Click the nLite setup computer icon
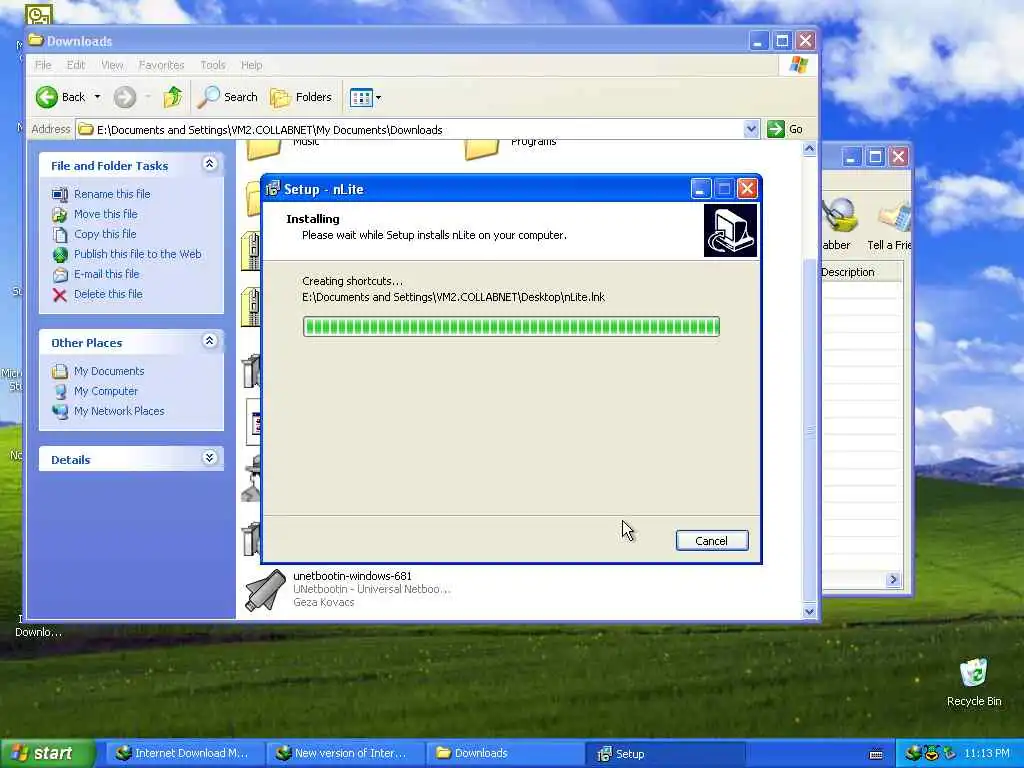 click(730, 231)
